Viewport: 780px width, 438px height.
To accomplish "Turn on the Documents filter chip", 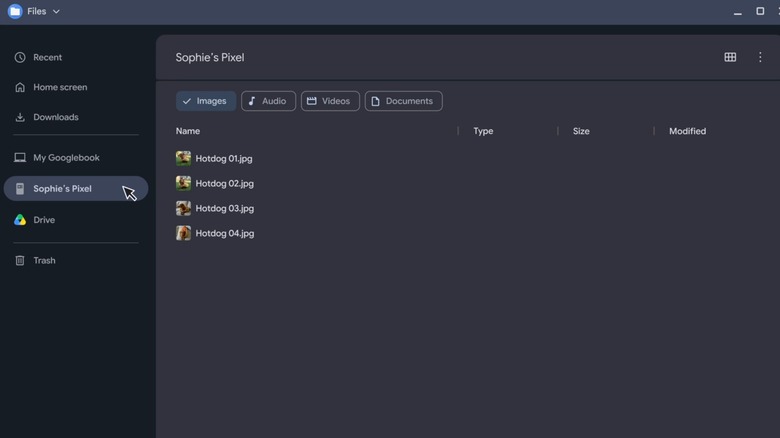I will (x=403, y=101).
